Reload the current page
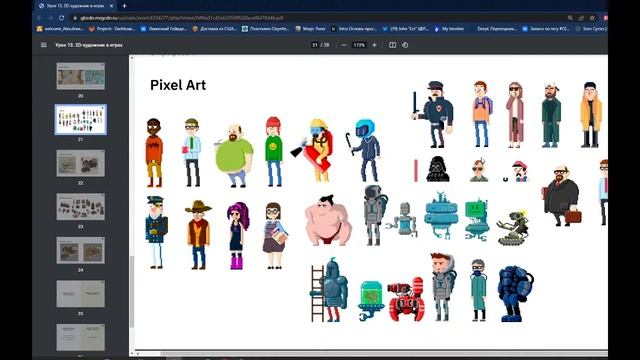 click(x=61, y=18)
